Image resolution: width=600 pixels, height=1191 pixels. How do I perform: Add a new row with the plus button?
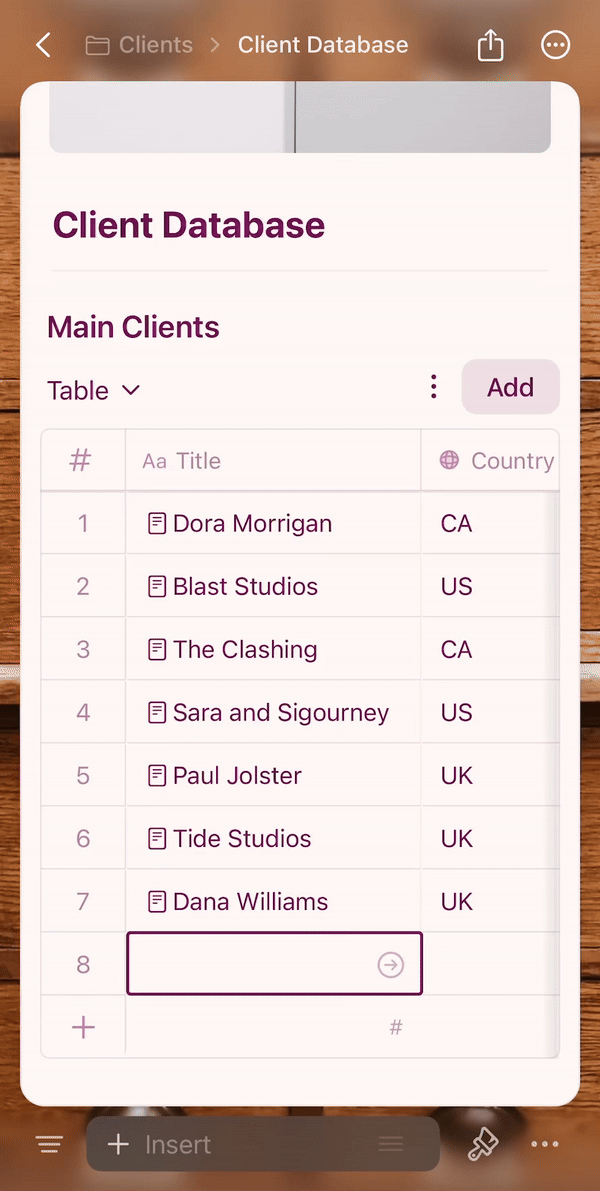(82, 1026)
